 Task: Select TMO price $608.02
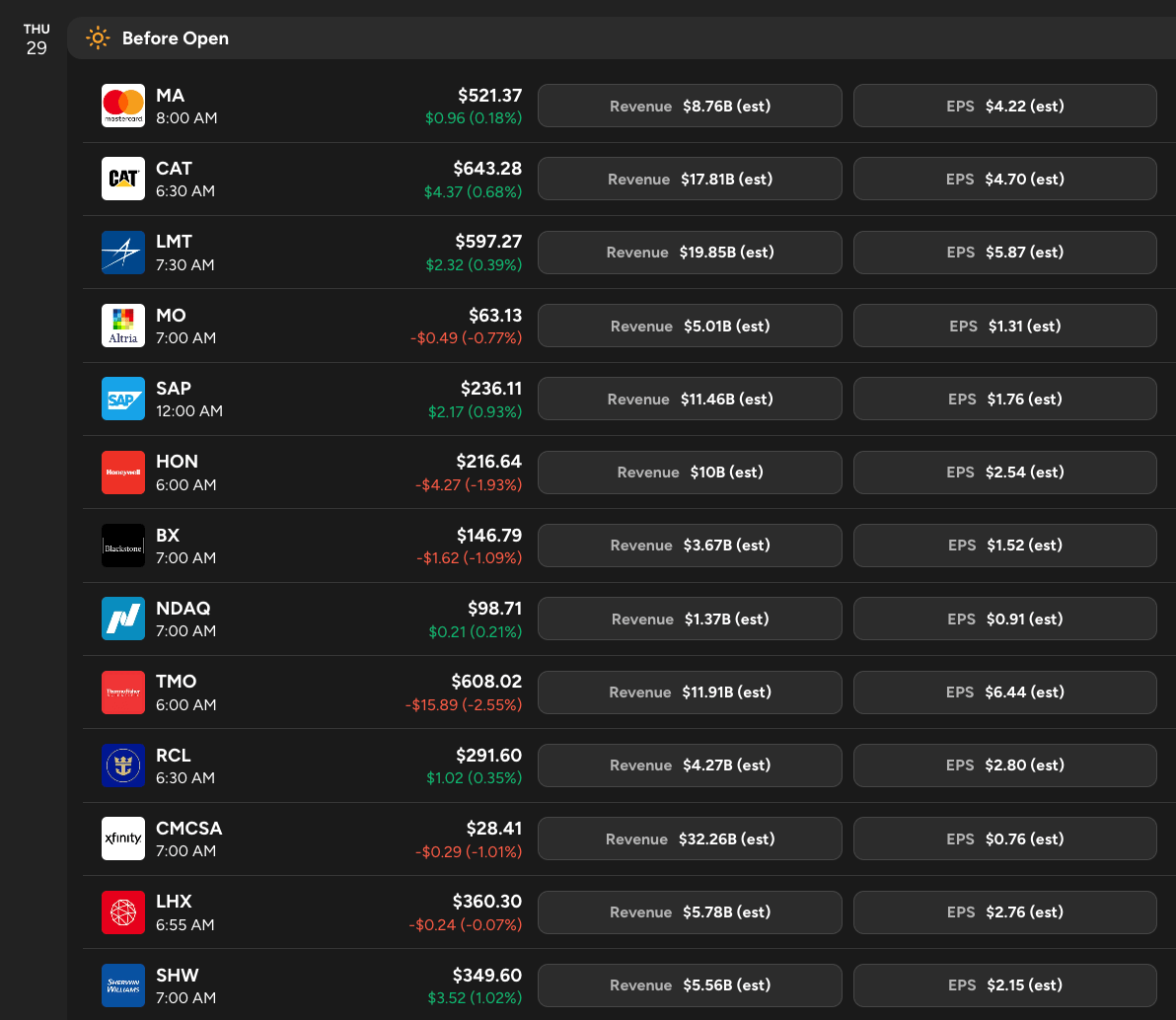[x=486, y=681]
